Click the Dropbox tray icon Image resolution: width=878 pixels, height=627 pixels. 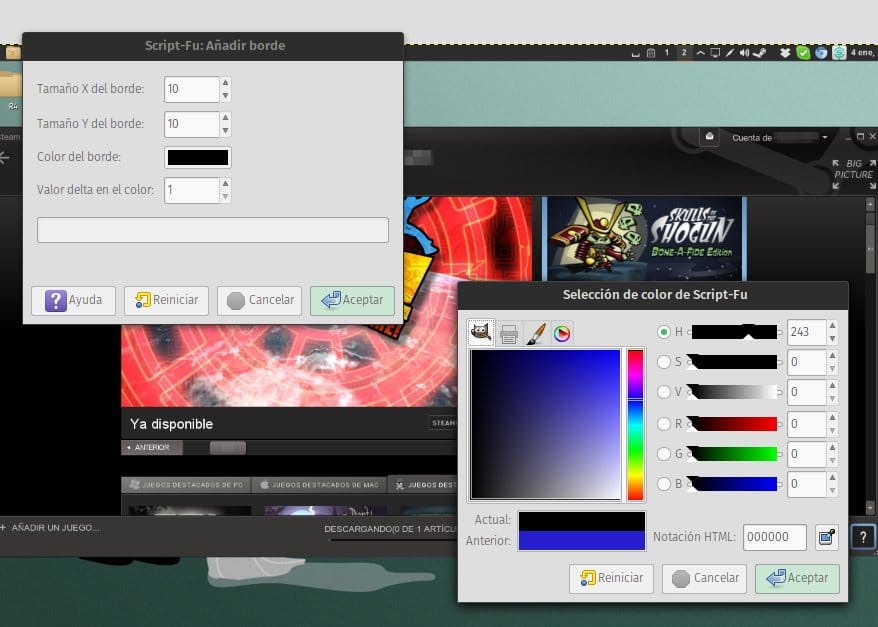785,52
